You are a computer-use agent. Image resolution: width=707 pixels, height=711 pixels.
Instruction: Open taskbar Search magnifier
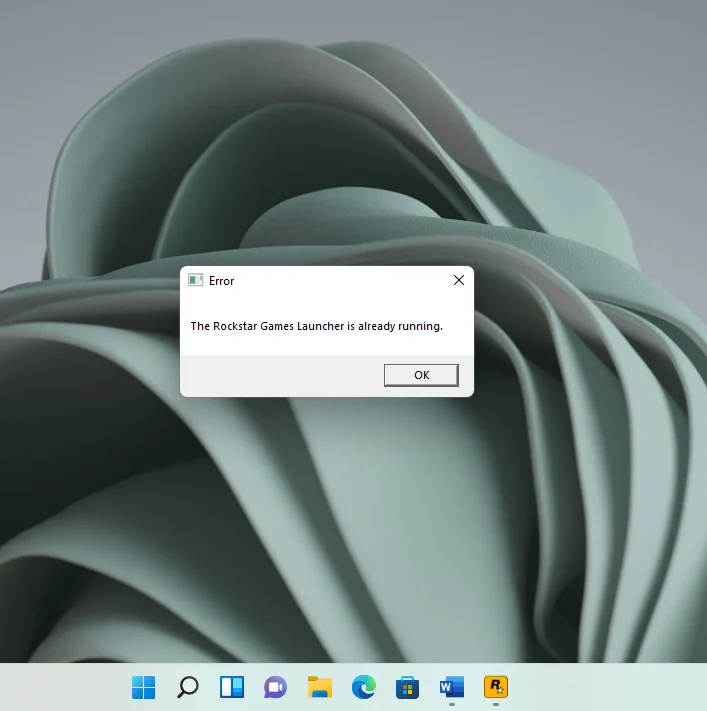(187, 687)
